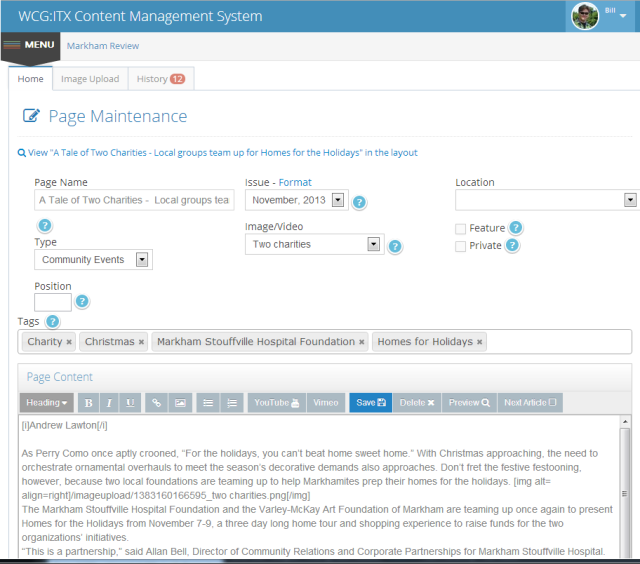The height and width of the screenshot is (564, 640).
Task: Enable the Feature checkbox
Action: [x=461, y=229]
